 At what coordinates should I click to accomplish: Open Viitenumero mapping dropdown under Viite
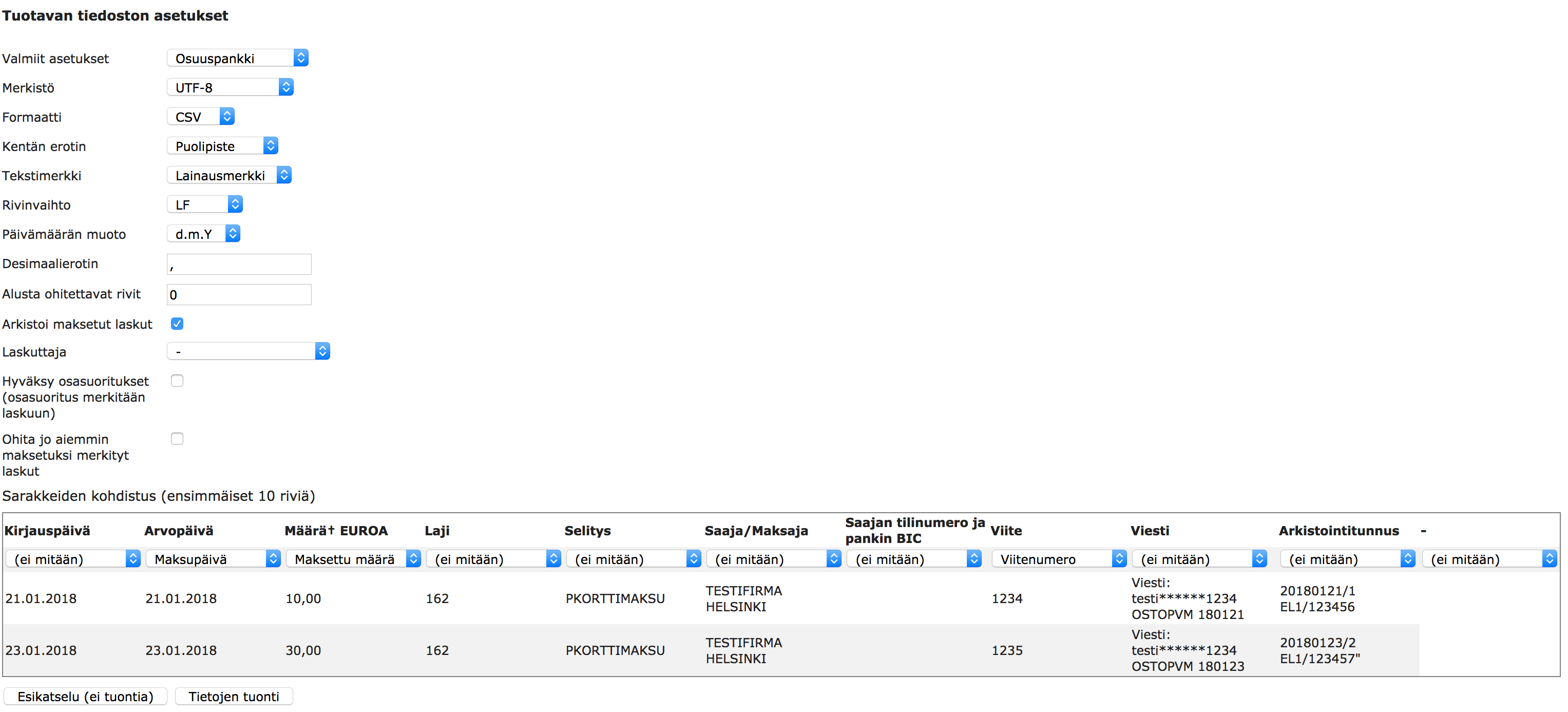click(x=1059, y=558)
